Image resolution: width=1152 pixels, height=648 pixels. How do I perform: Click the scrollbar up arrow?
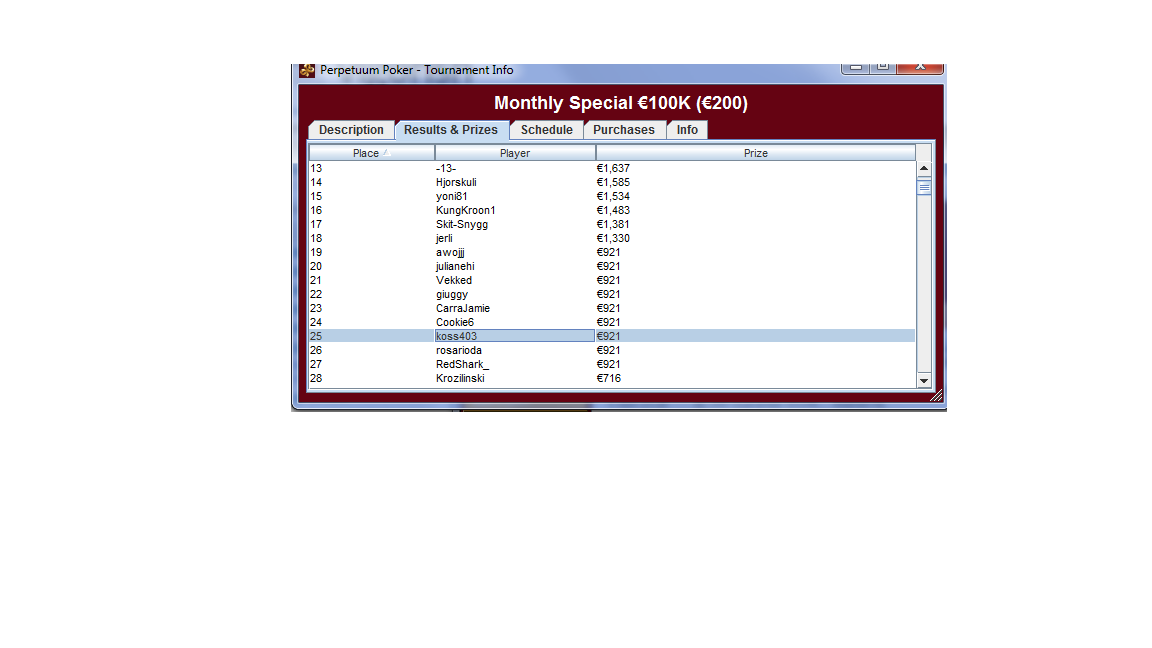tap(923, 168)
